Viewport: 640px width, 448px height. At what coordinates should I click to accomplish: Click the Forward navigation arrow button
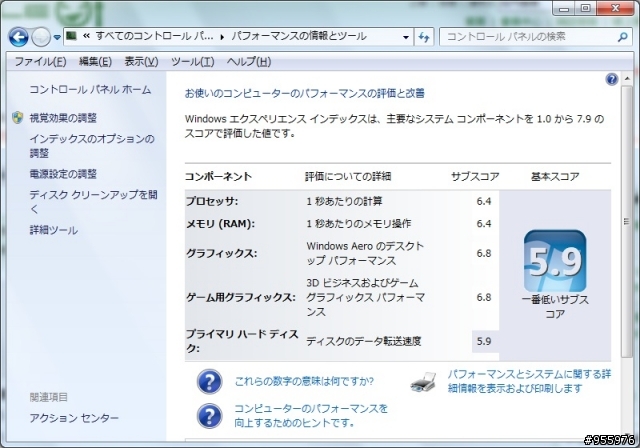pos(41,37)
